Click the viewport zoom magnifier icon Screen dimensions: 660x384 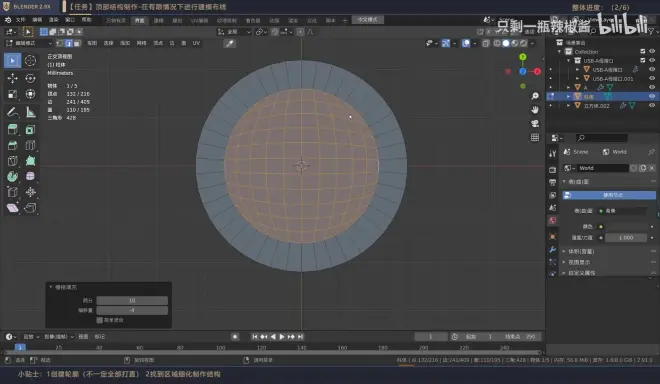[x=535, y=96]
